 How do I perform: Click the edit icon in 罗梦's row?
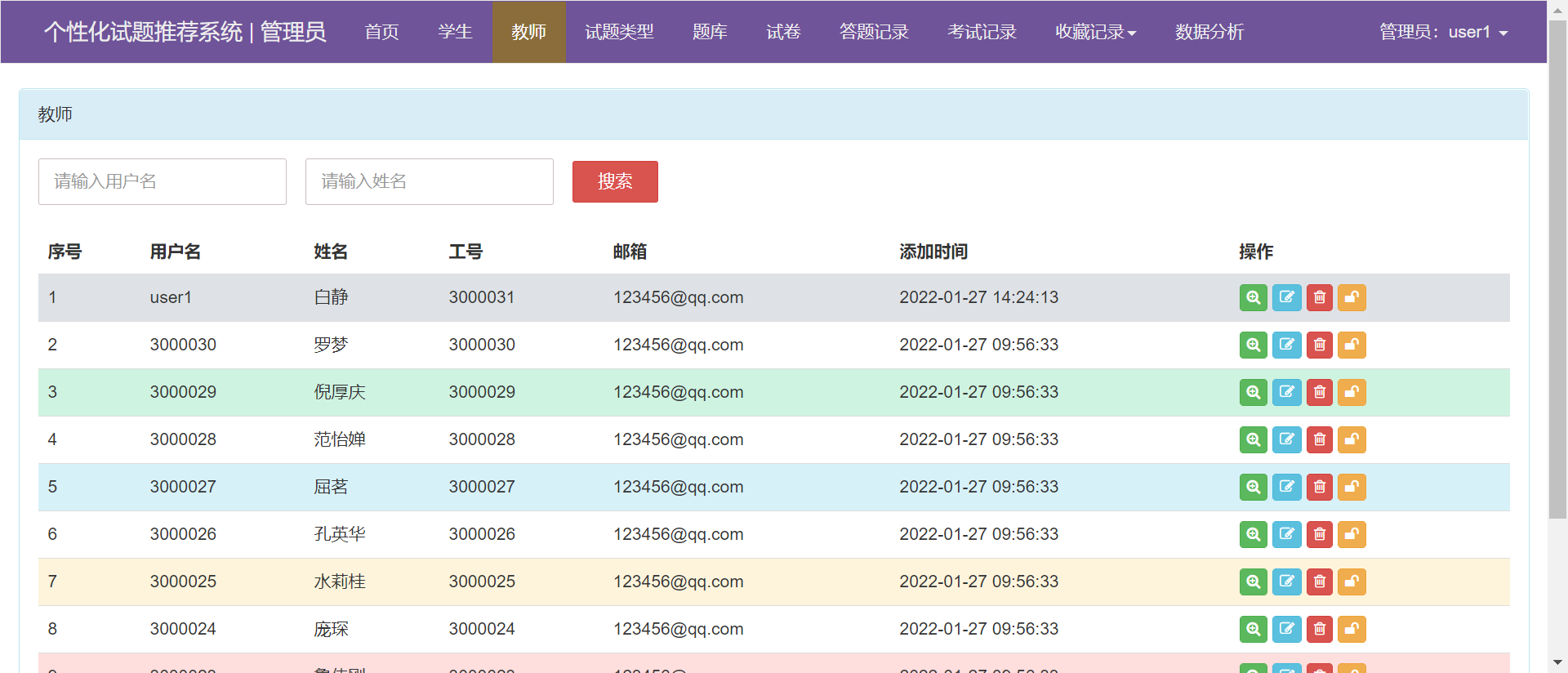1286,345
